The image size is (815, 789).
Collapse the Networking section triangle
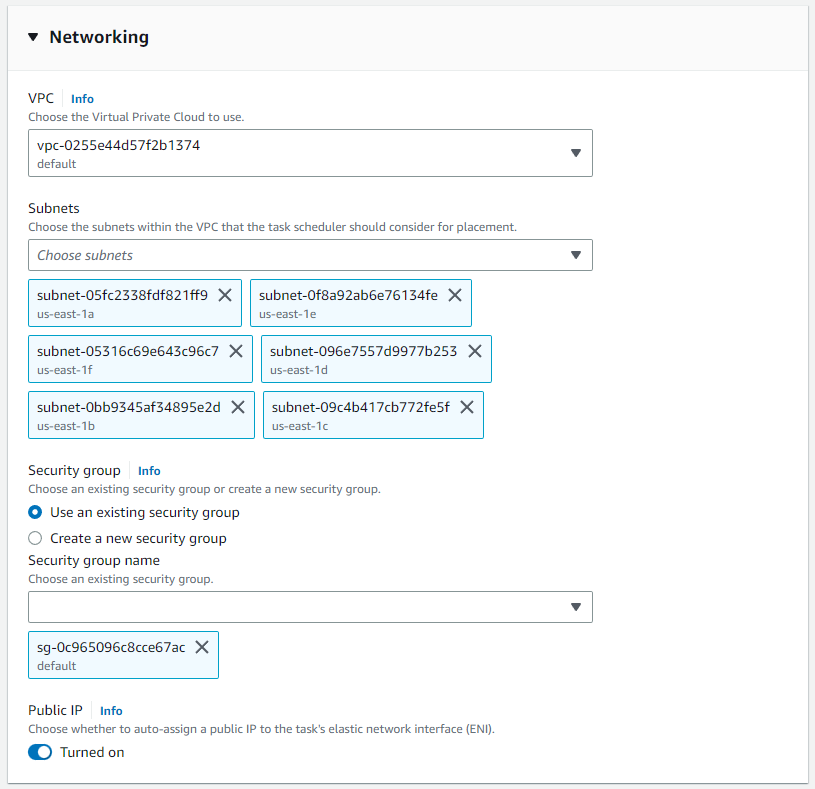pyautogui.click(x=33, y=38)
